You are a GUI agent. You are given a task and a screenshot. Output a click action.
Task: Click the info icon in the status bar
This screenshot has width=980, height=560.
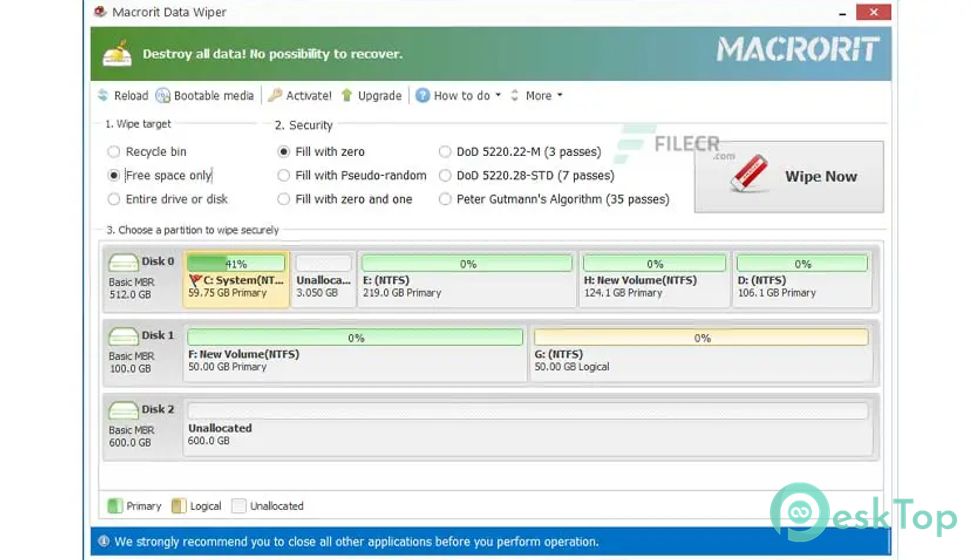104,541
